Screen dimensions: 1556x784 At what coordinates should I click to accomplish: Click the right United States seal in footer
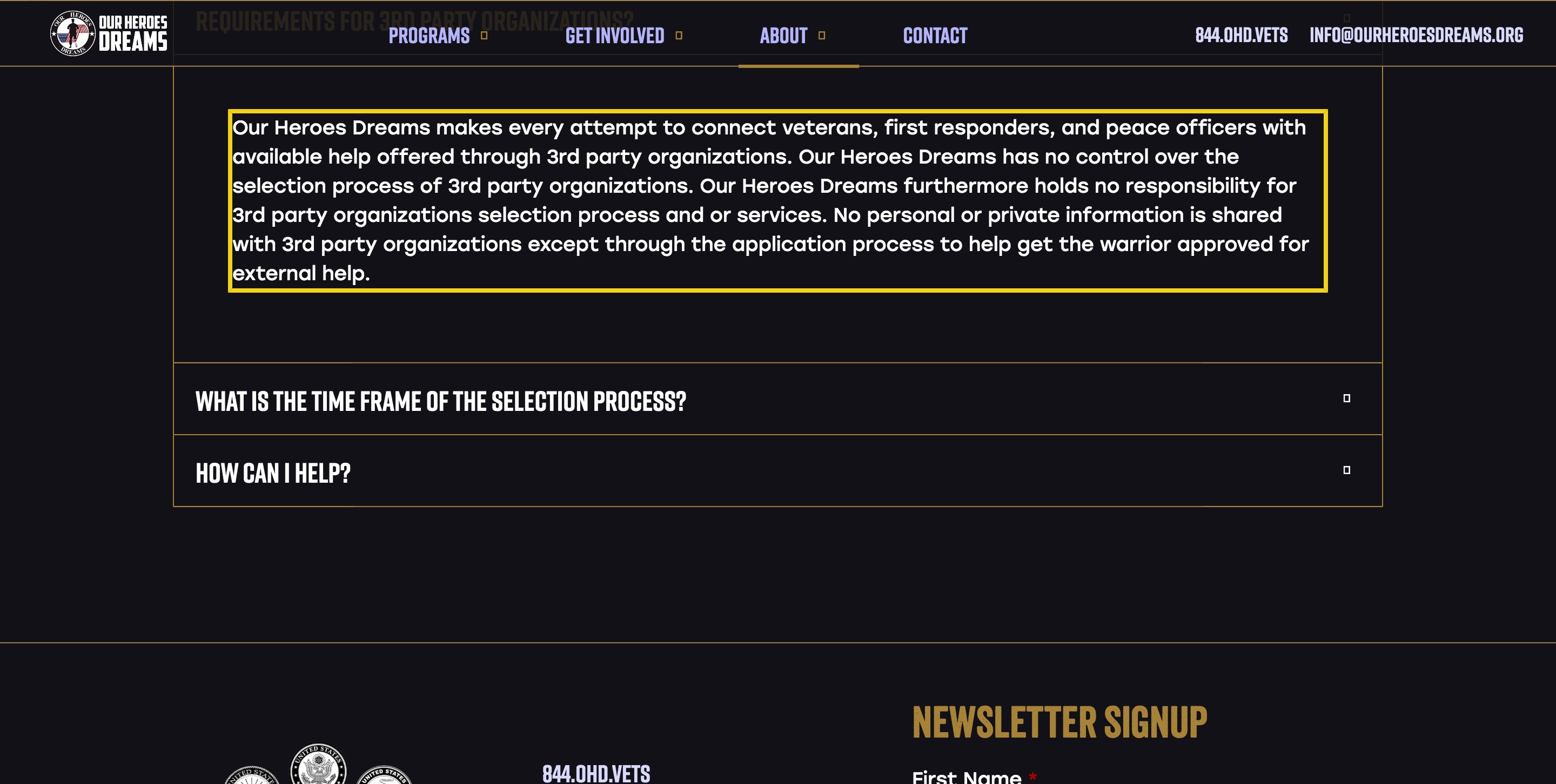(384, 775)
